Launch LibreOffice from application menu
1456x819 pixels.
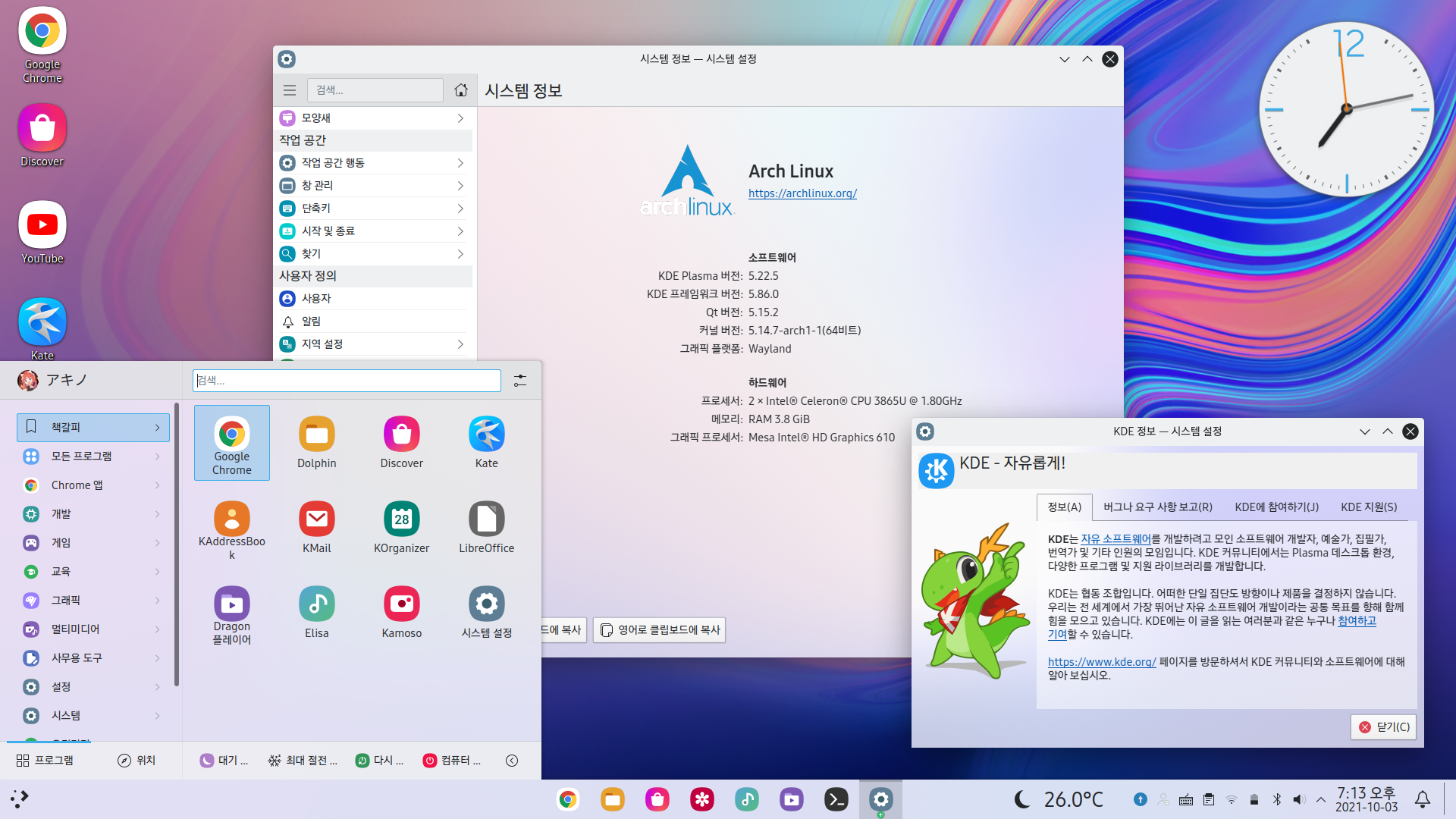click(487, 528)
